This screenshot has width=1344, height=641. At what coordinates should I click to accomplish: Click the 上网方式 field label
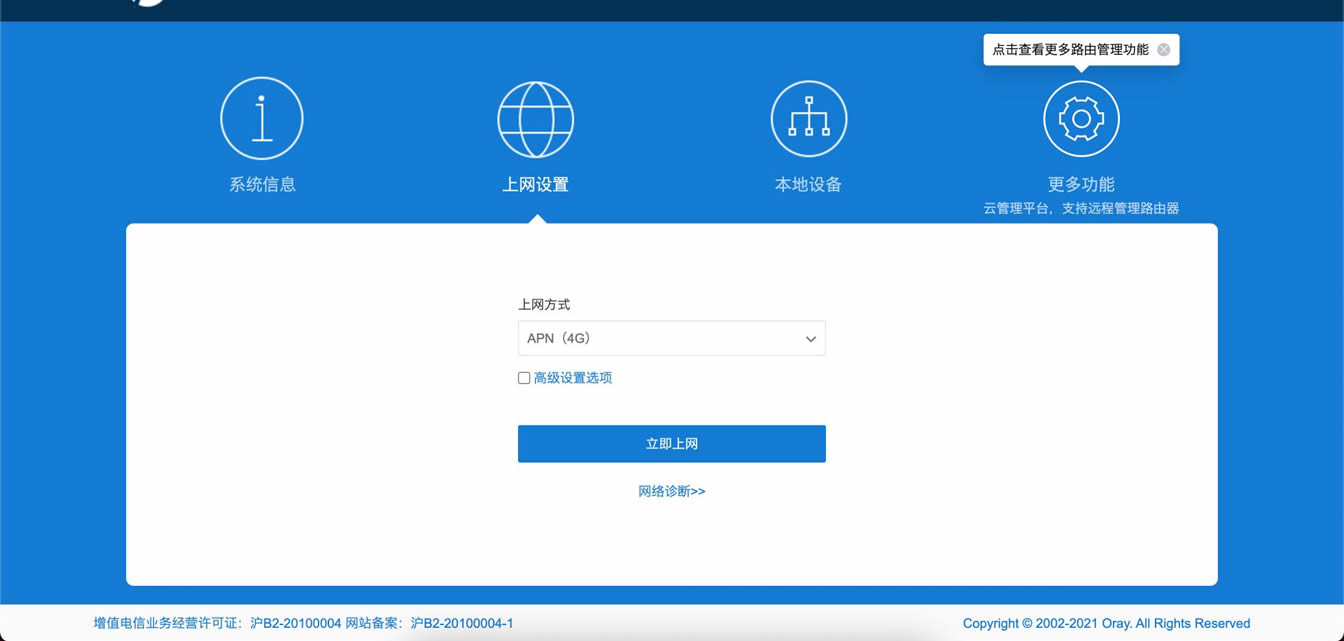tap(544, 304)
